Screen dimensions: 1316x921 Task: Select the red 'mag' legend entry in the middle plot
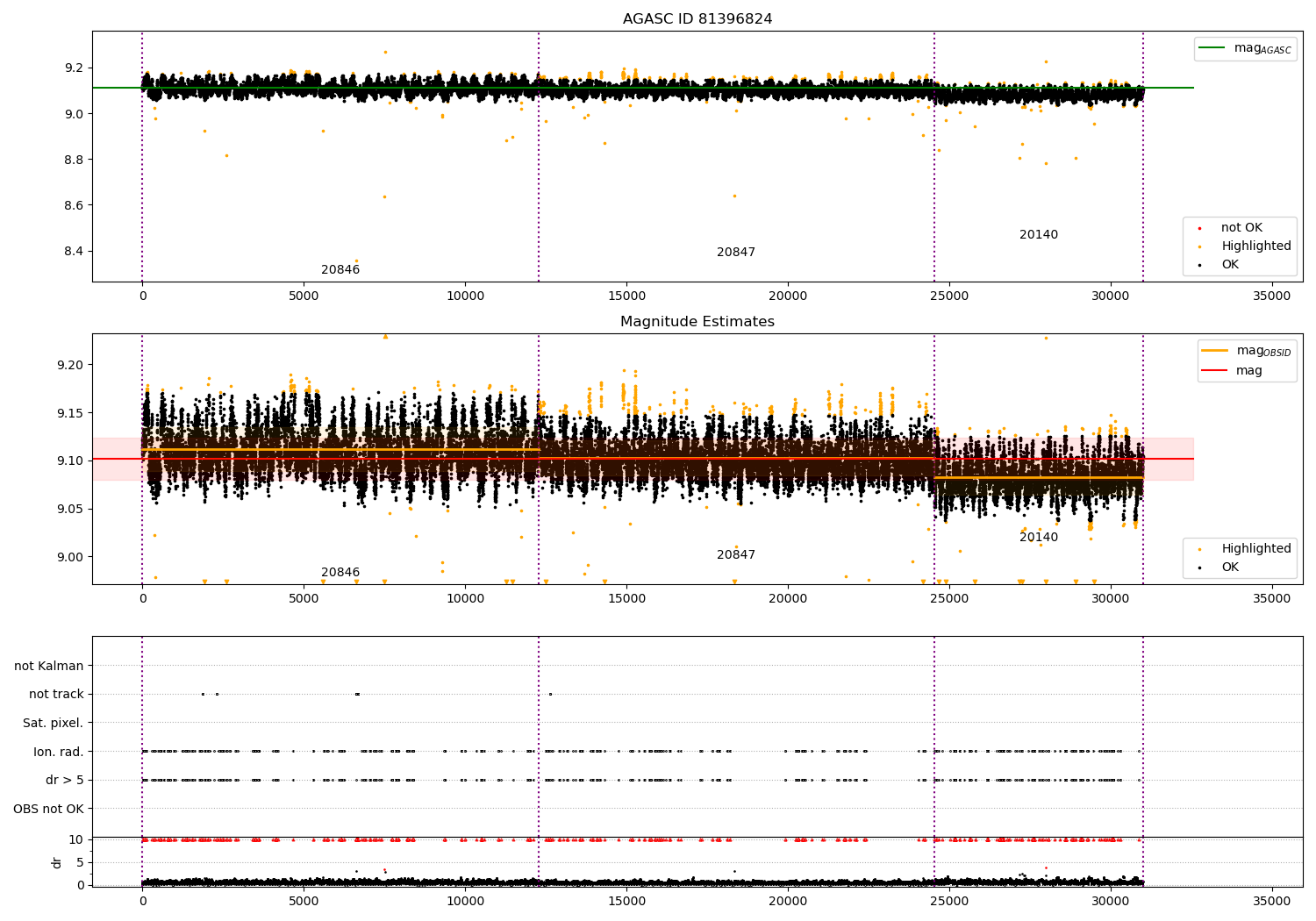1233,370
